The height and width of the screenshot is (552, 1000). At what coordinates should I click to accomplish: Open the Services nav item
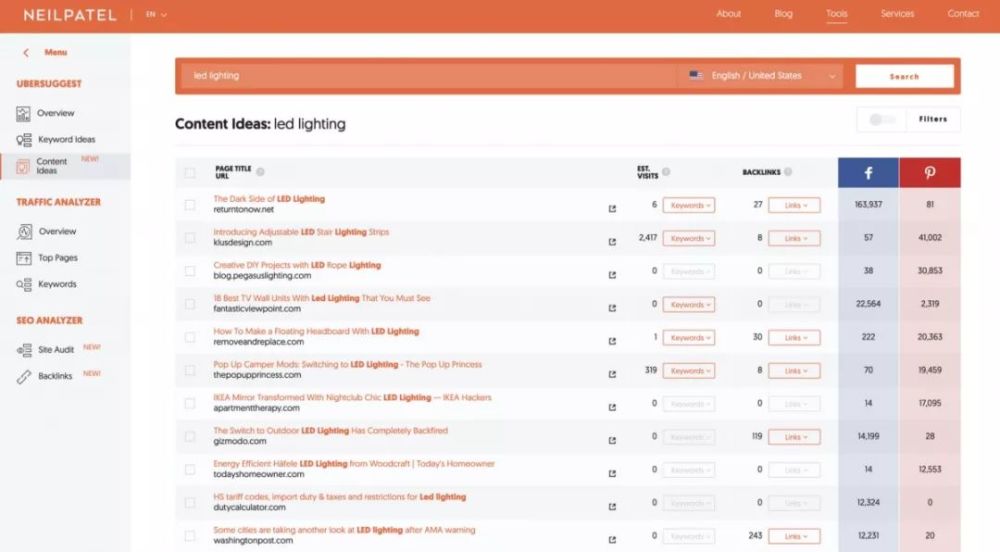pyautogui.click(x=897, y=13)
